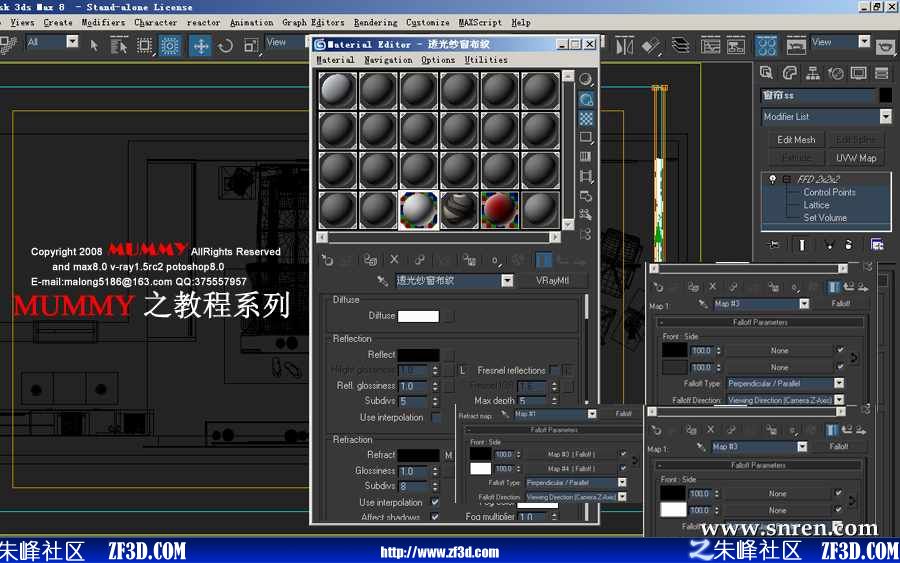
Task: Open the Material Editor toolbar icon
Action: click(766, 46)
